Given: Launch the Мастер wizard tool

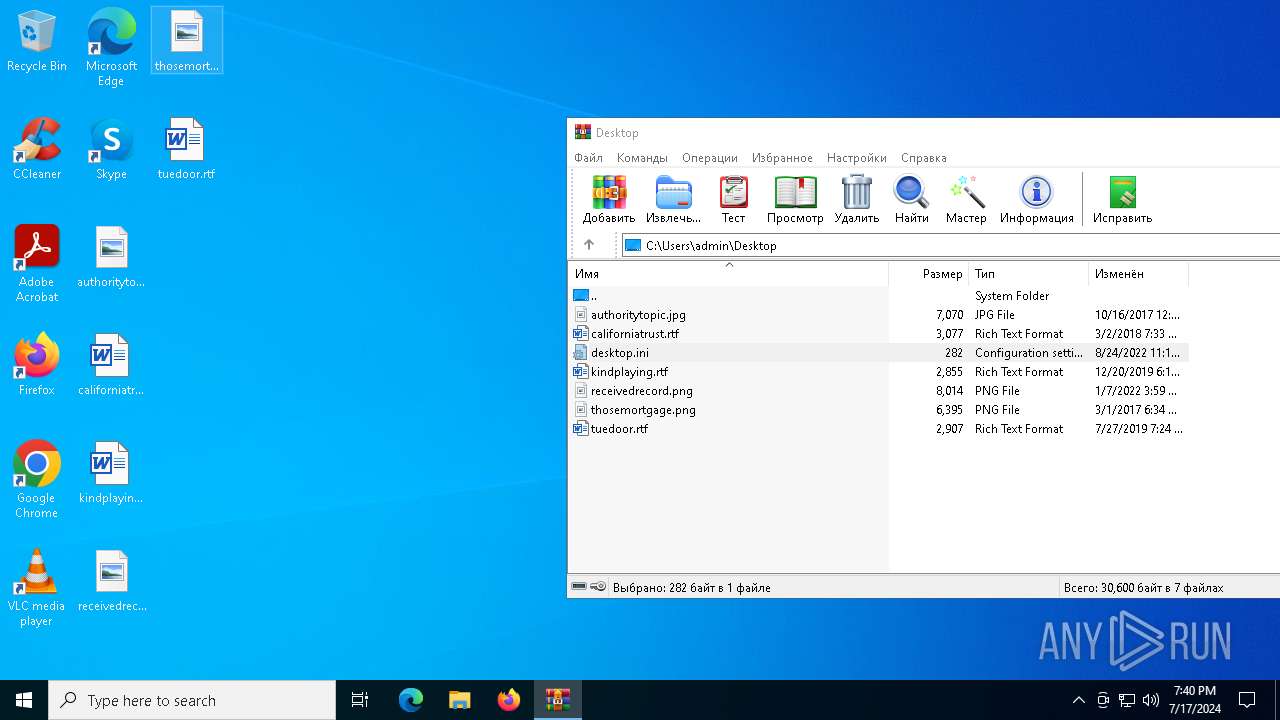Looking at the screenshot, I should (x=966, y=199).
